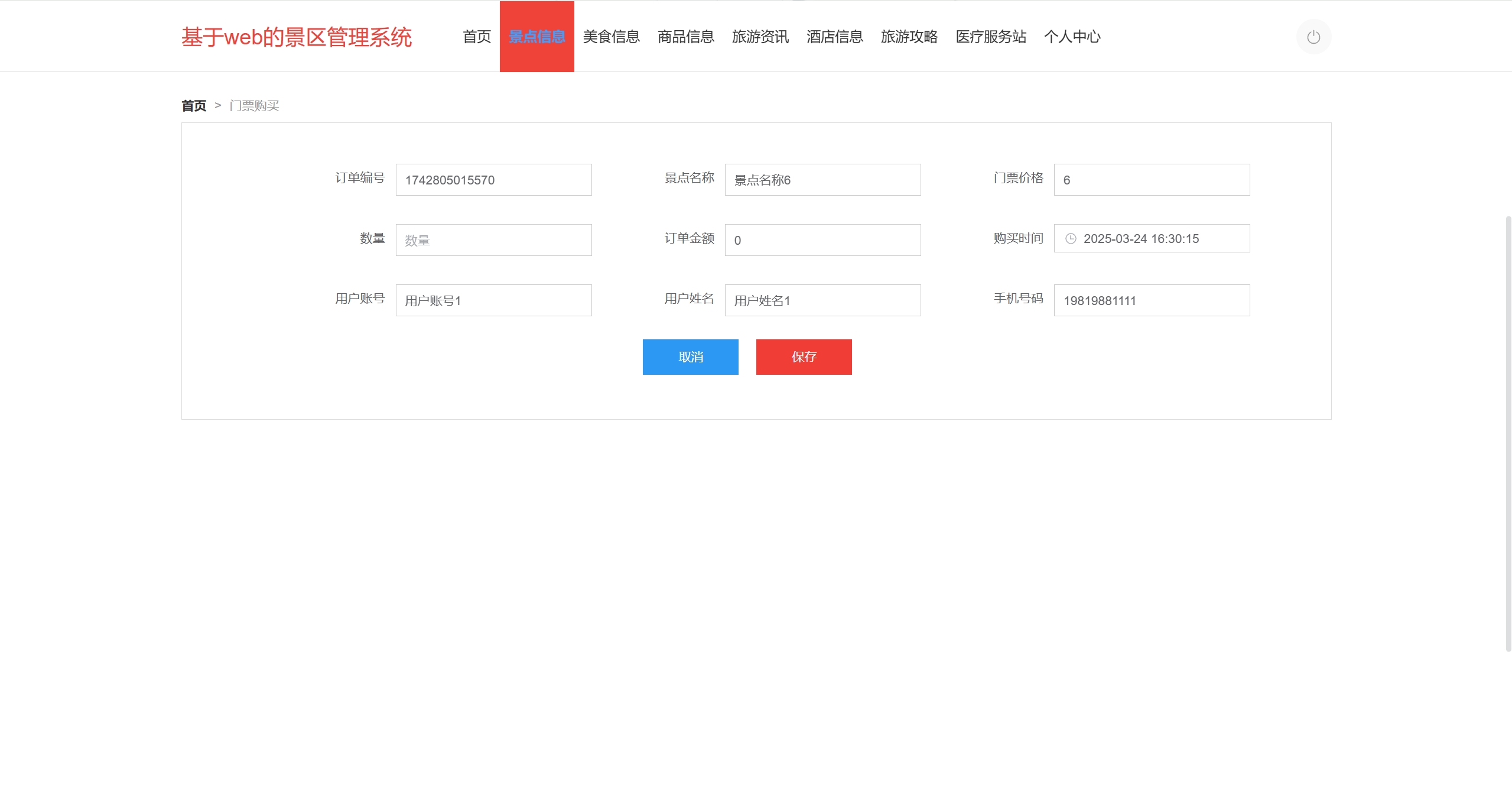Navigate to 酒店信息
This screenshot has height=804, width=1512.
tap(834, 37)
